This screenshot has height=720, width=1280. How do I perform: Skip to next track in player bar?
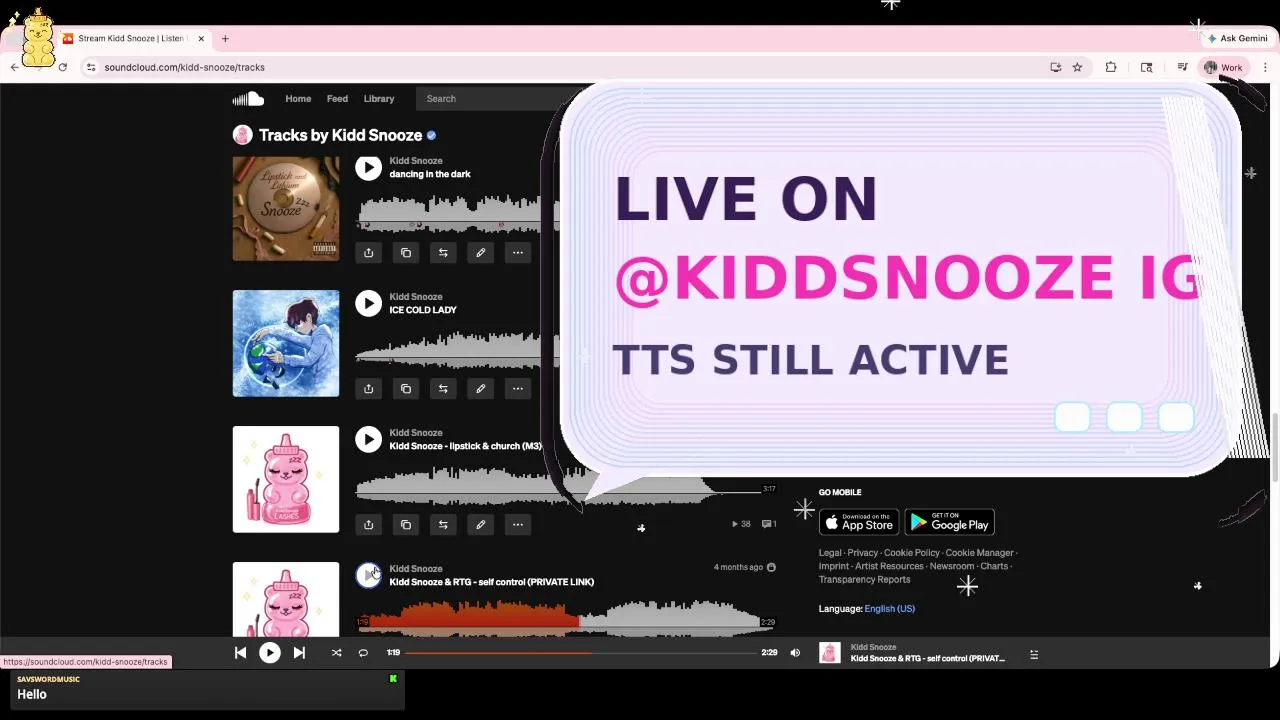(299, 653)
